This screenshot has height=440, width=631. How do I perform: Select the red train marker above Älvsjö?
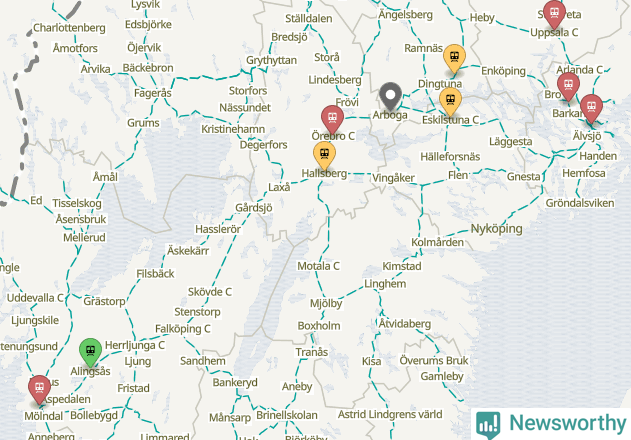pos(591,108)
